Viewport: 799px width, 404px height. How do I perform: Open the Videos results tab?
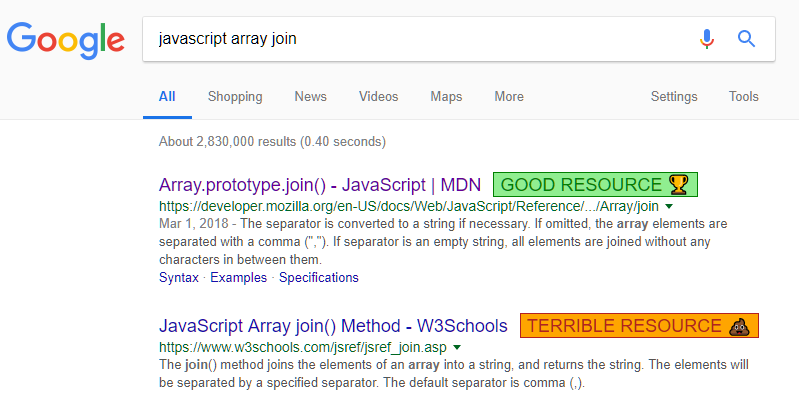click(378, 97)
